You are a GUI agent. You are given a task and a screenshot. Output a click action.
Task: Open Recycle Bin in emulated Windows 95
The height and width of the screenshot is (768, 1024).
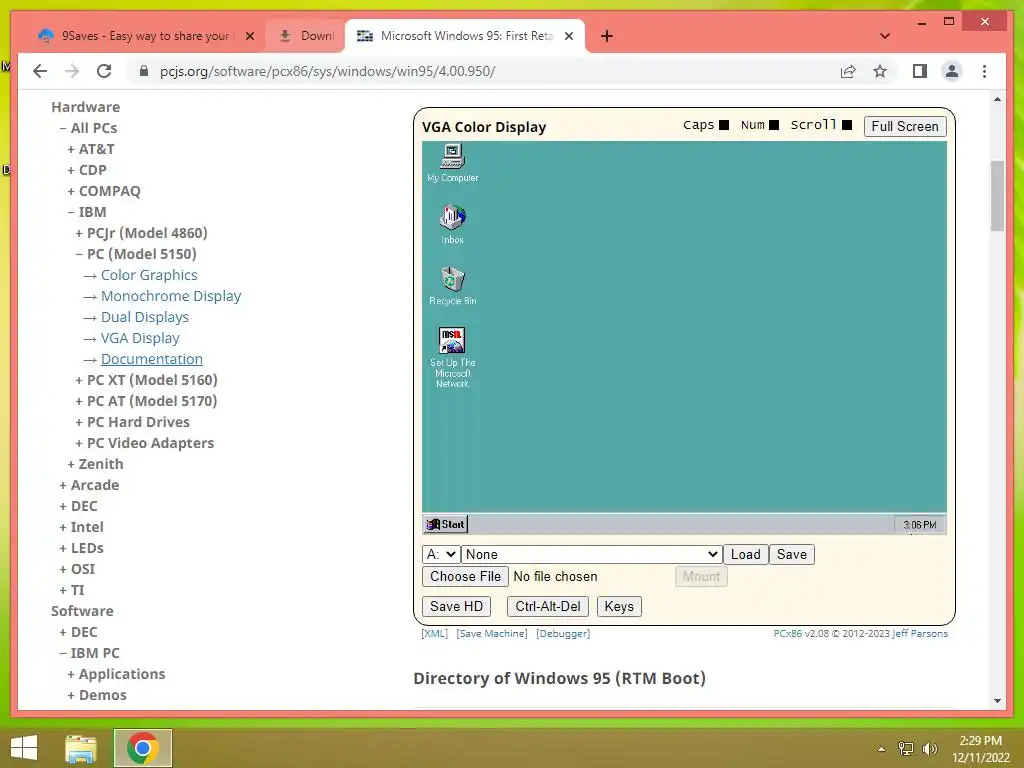452,286
